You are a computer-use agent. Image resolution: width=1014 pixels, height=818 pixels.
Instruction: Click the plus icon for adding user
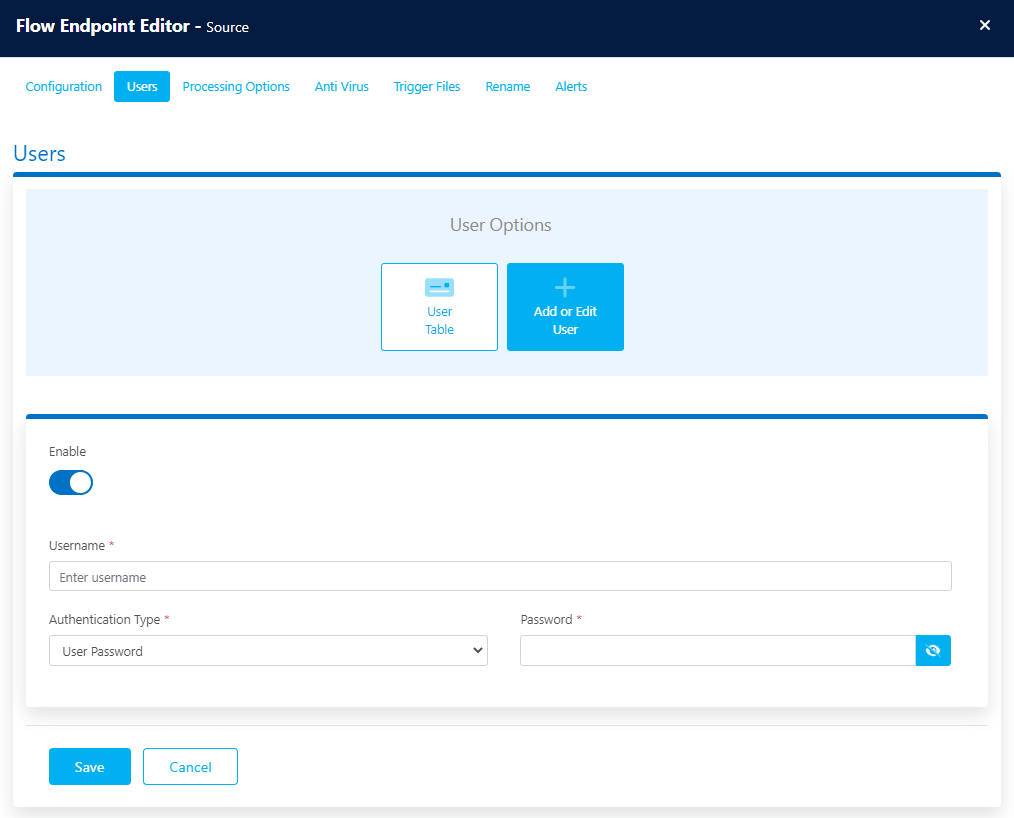pos(565,288)
